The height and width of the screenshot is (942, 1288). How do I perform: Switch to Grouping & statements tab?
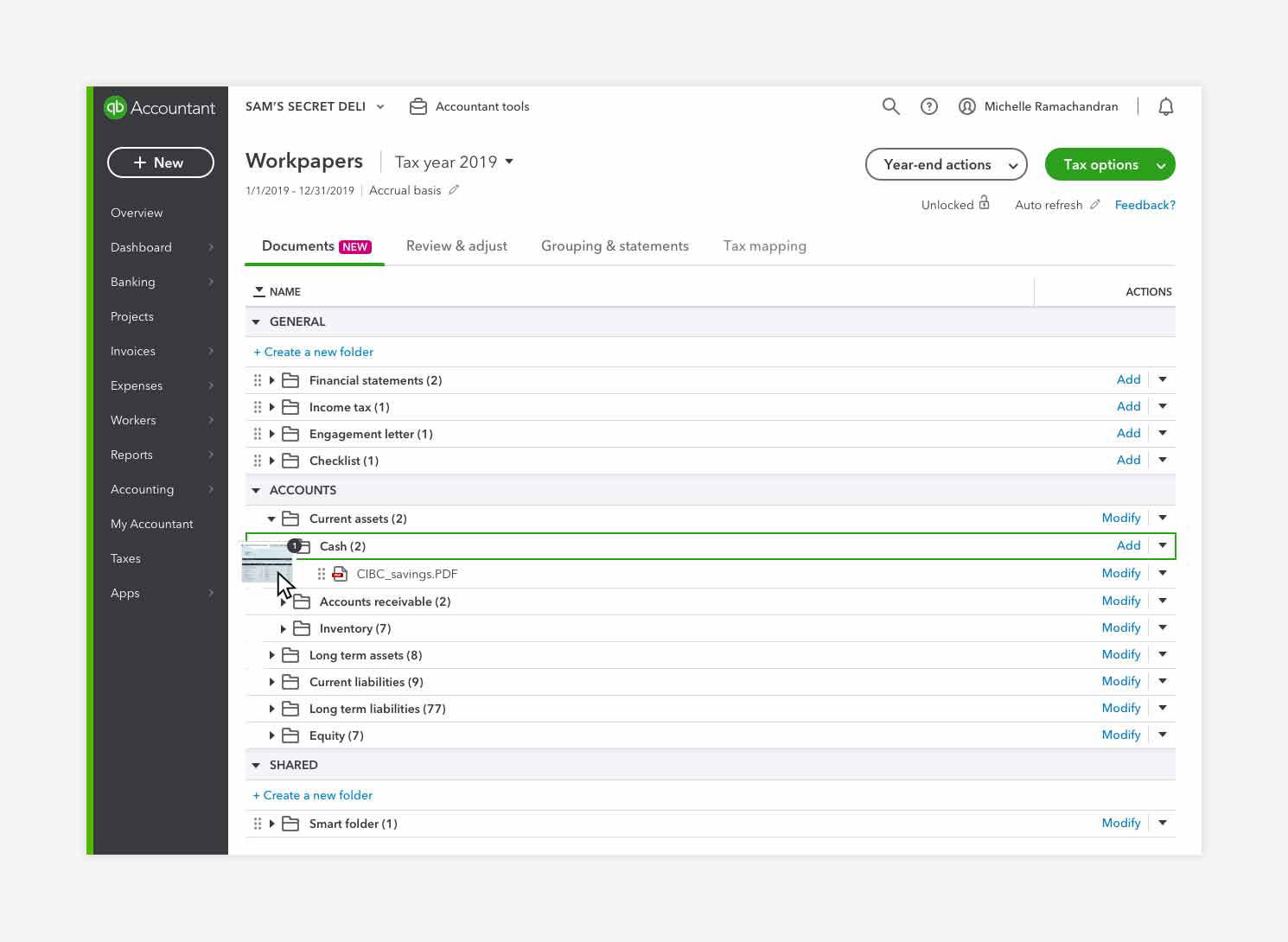click(615, 246)
